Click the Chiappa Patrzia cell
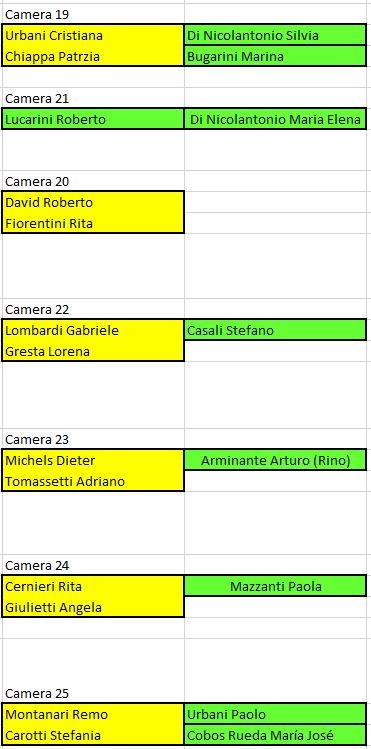Screen dimensions: 371x749 pos(93,56)
